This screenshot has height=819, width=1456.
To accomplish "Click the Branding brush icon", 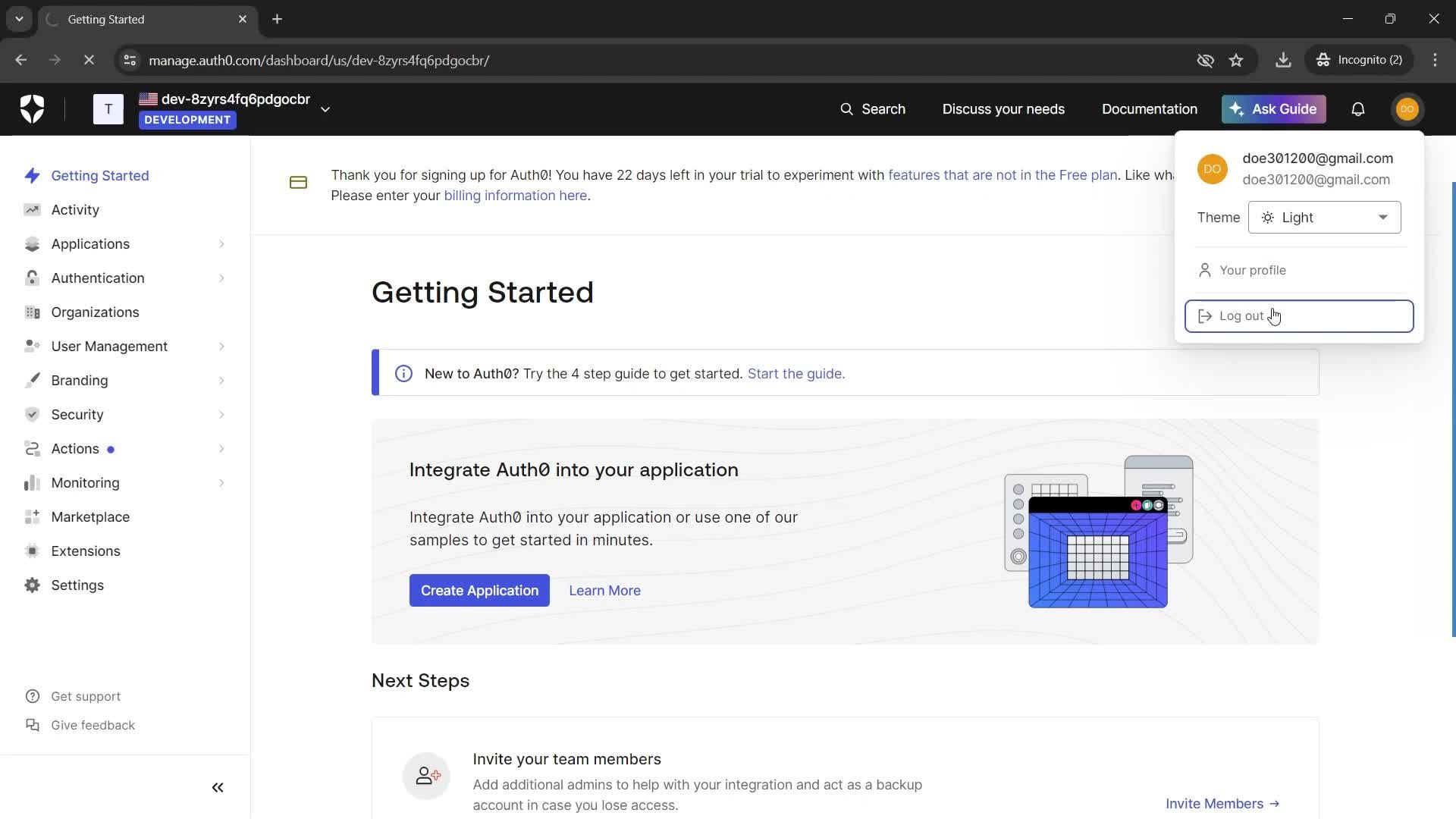I will pos(32,381).
